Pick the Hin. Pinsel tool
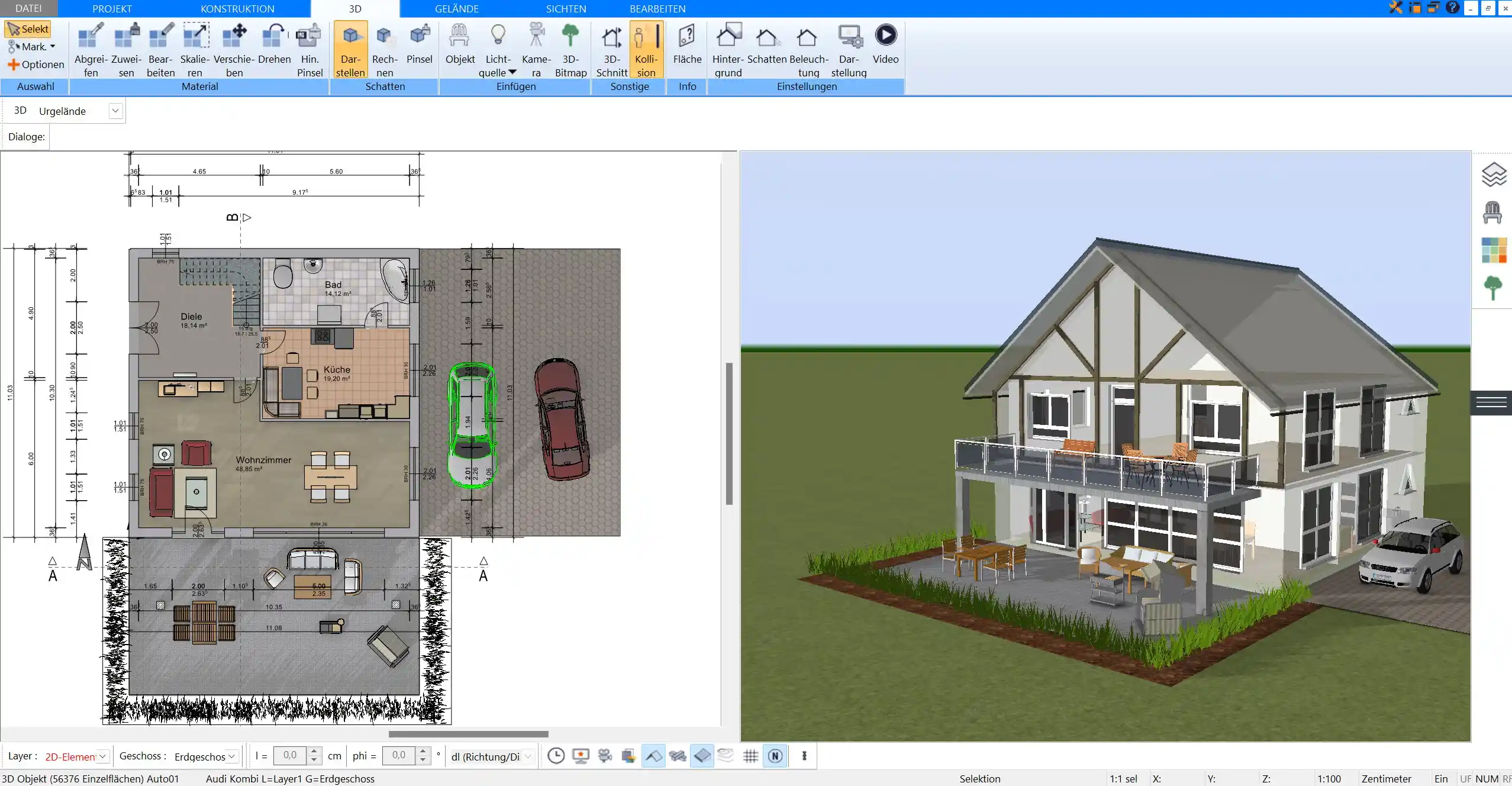 click(310, 50)
